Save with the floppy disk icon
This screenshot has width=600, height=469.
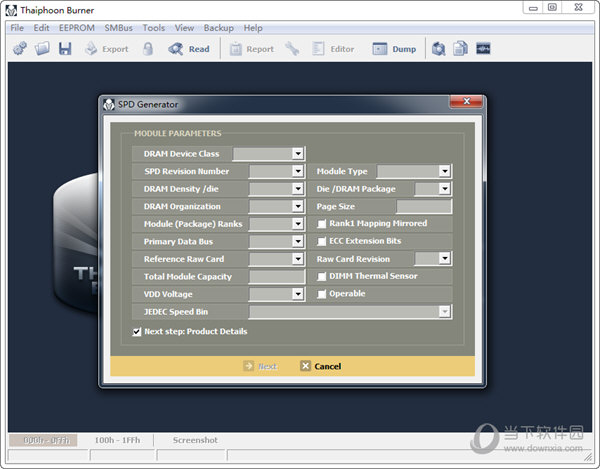click(65, 49)
